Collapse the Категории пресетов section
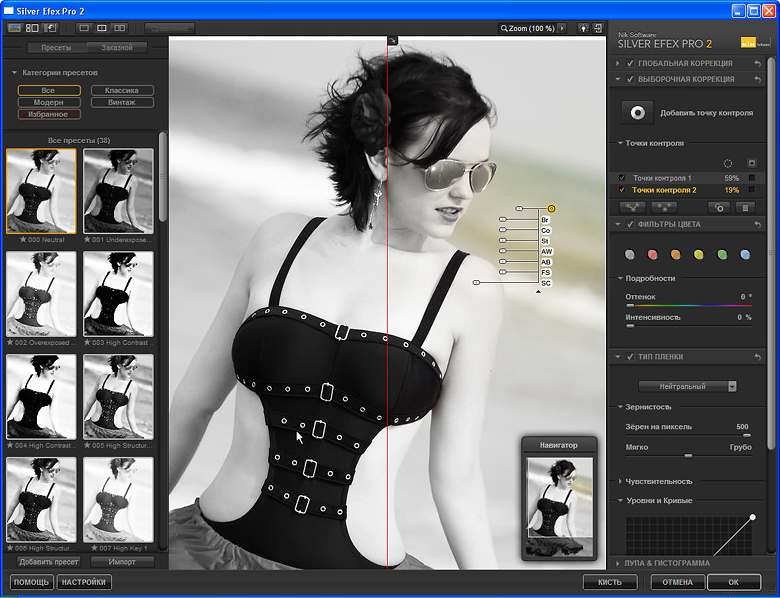The width and height of the screenshot is (780, 598). [14, 73]
